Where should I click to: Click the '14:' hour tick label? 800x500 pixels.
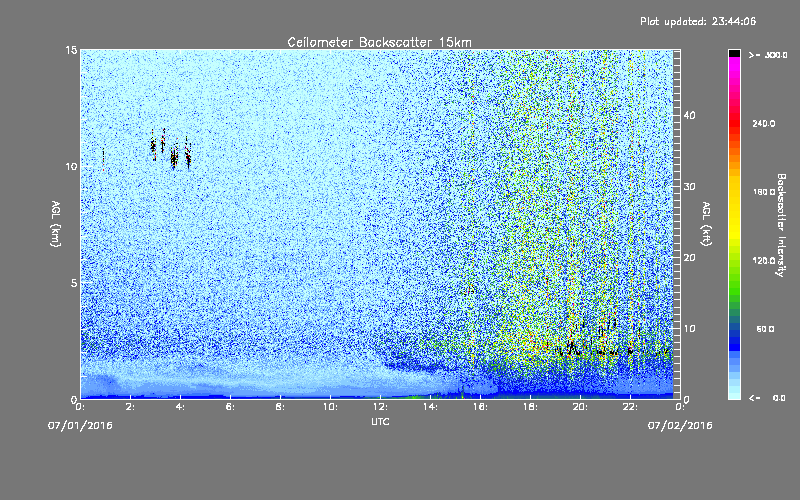(431, 407)
